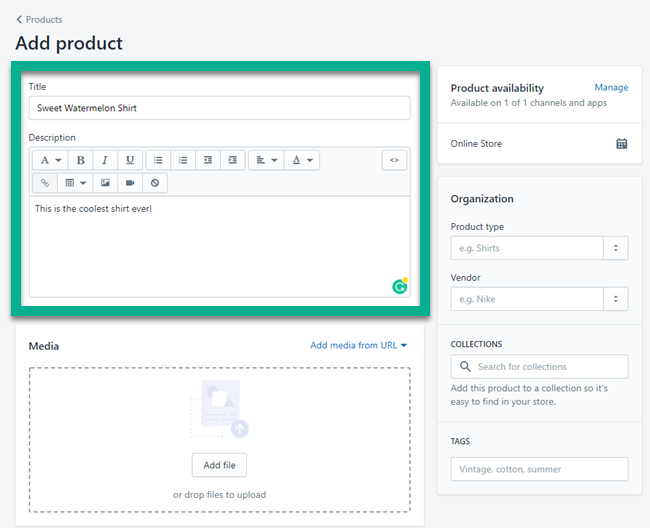650x528 pixels.
Task: Open the Manage availability link
Action: coord(611,88)
